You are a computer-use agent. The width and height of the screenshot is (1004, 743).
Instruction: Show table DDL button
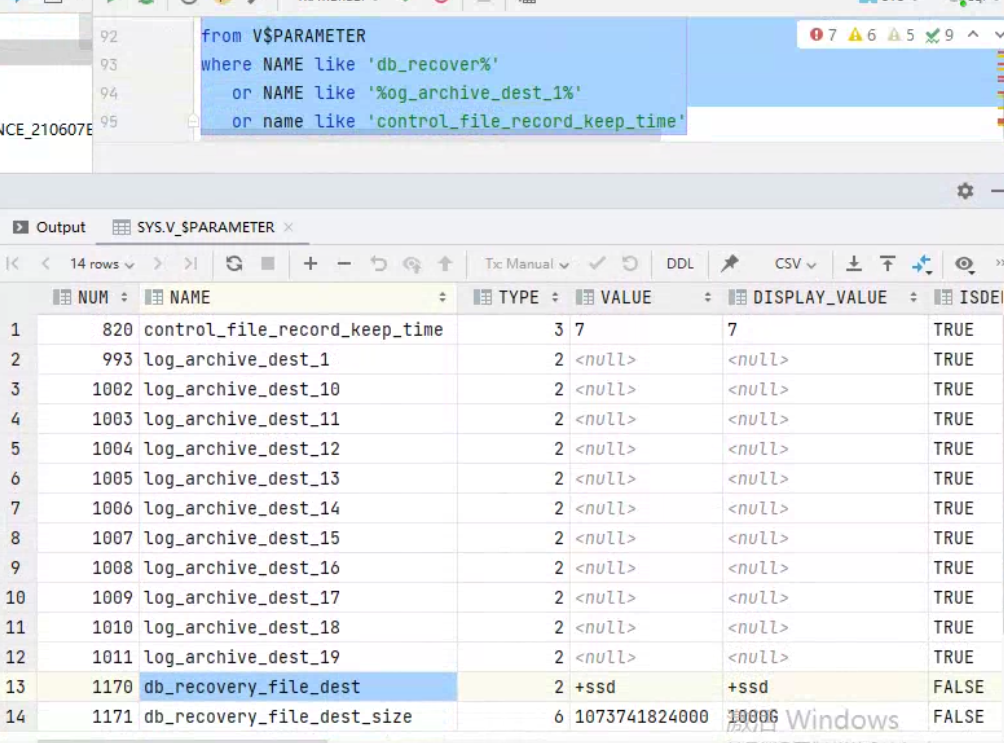coord(679,264)
